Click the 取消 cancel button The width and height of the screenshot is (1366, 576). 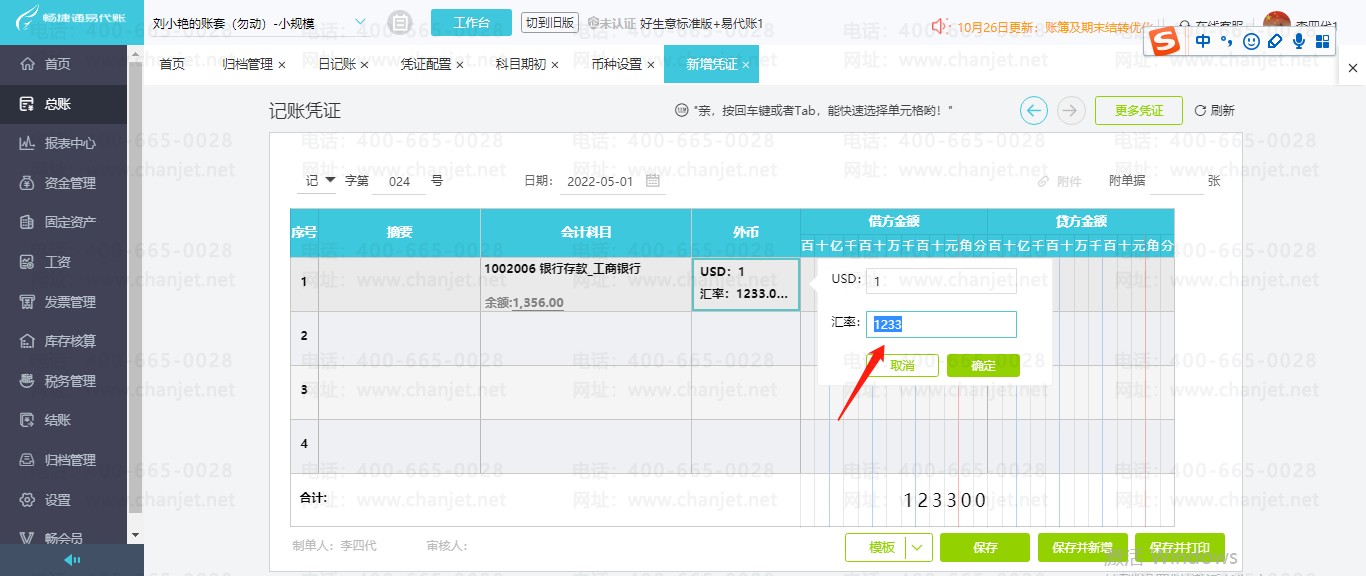pos(902,365)
